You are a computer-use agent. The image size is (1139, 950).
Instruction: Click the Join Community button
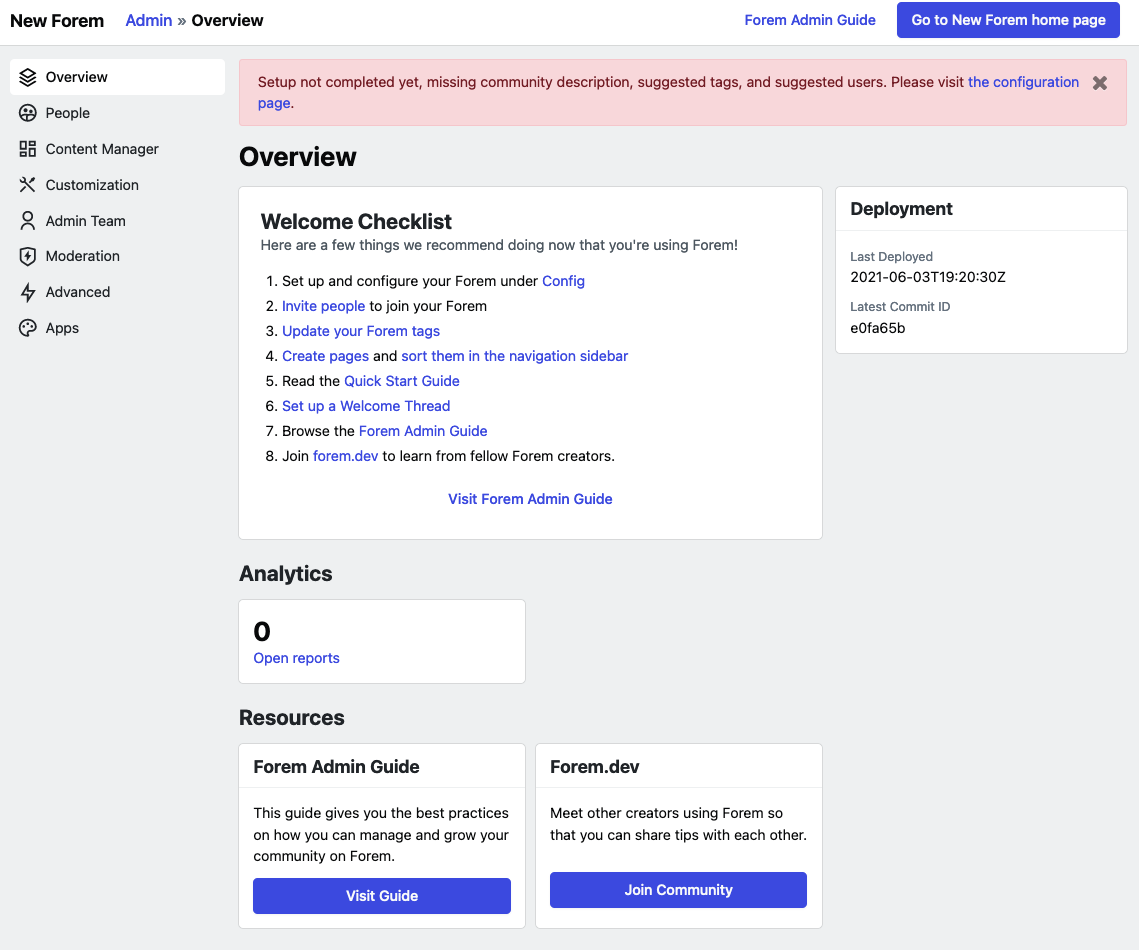[x=678, y=890]
